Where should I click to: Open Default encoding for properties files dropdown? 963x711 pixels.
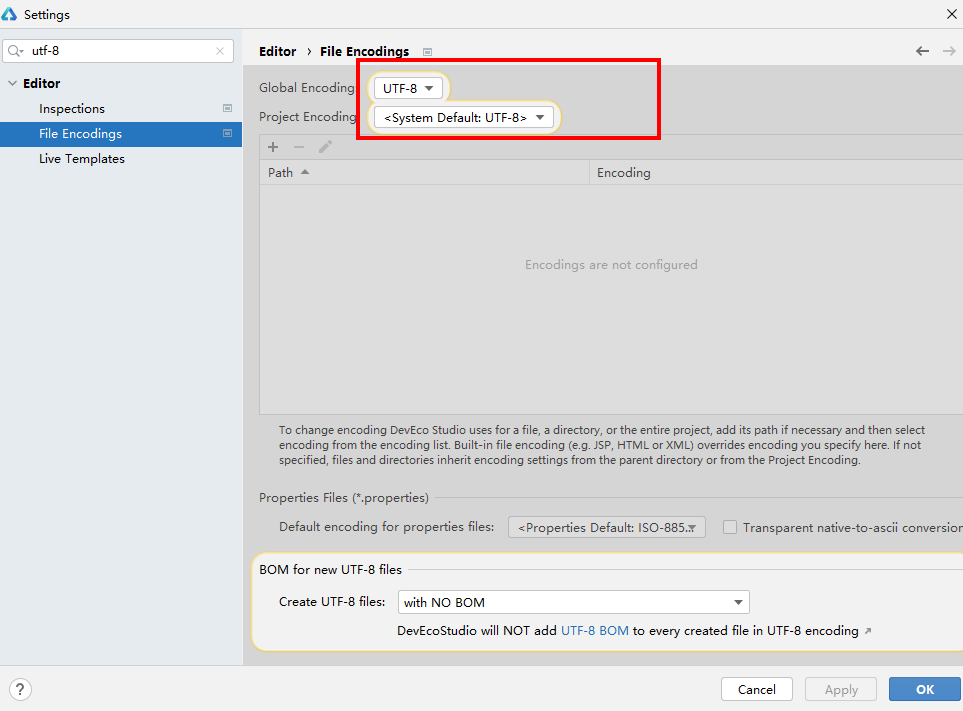607,527
